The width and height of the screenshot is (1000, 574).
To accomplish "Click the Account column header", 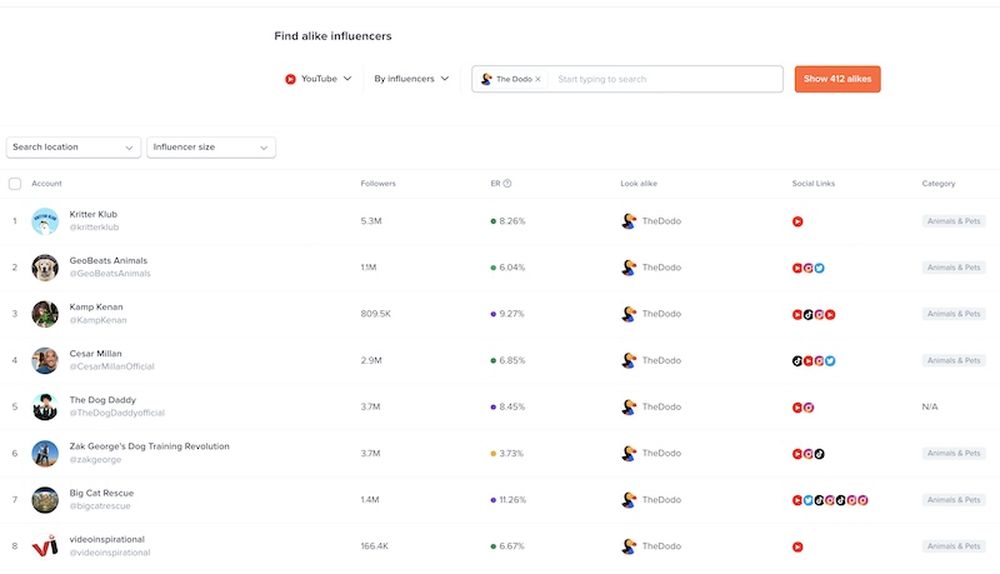I will [x=47, y=184].
